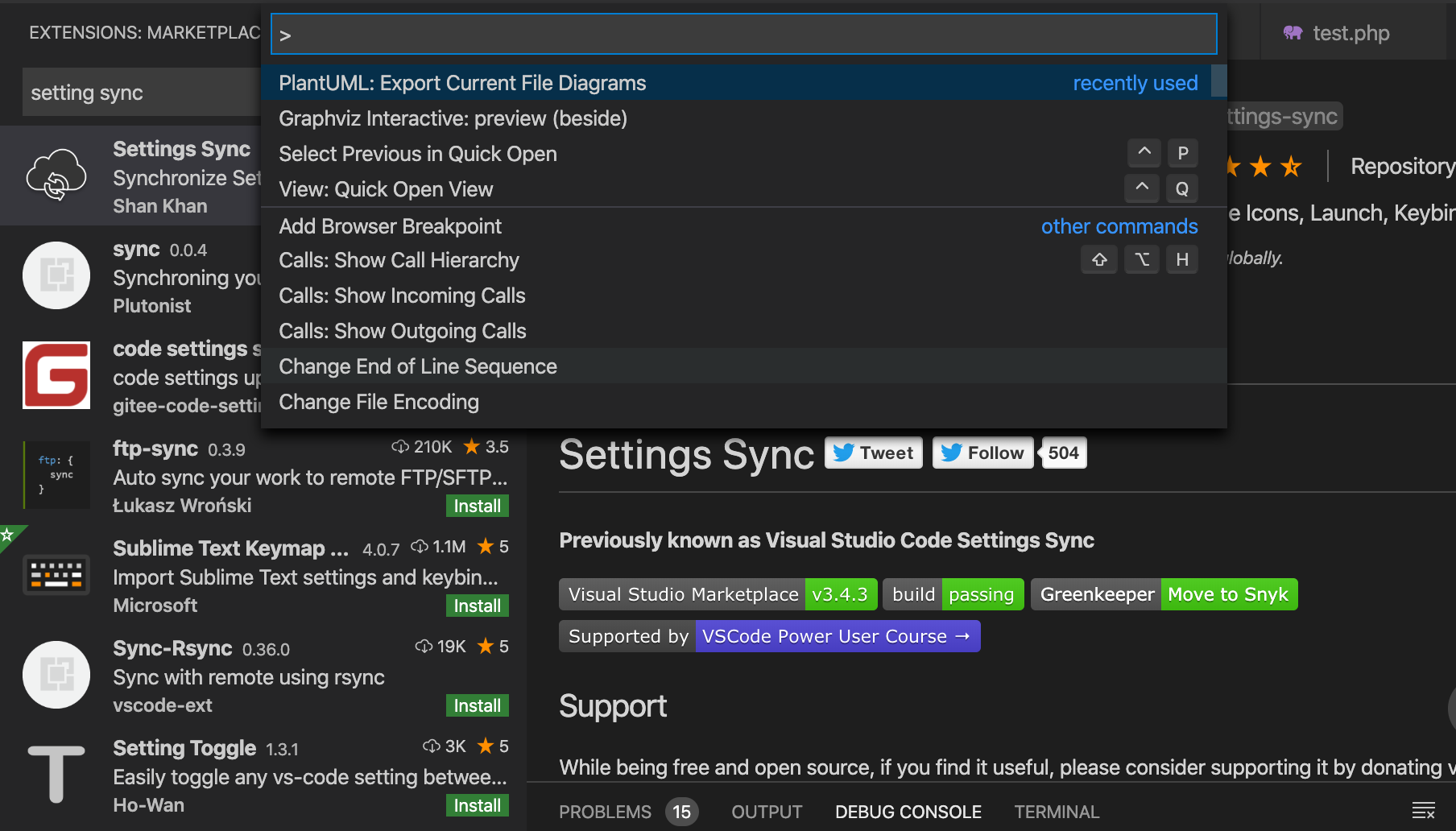Focus the command palette input field

pyautogui.click(x=743, y=35)
